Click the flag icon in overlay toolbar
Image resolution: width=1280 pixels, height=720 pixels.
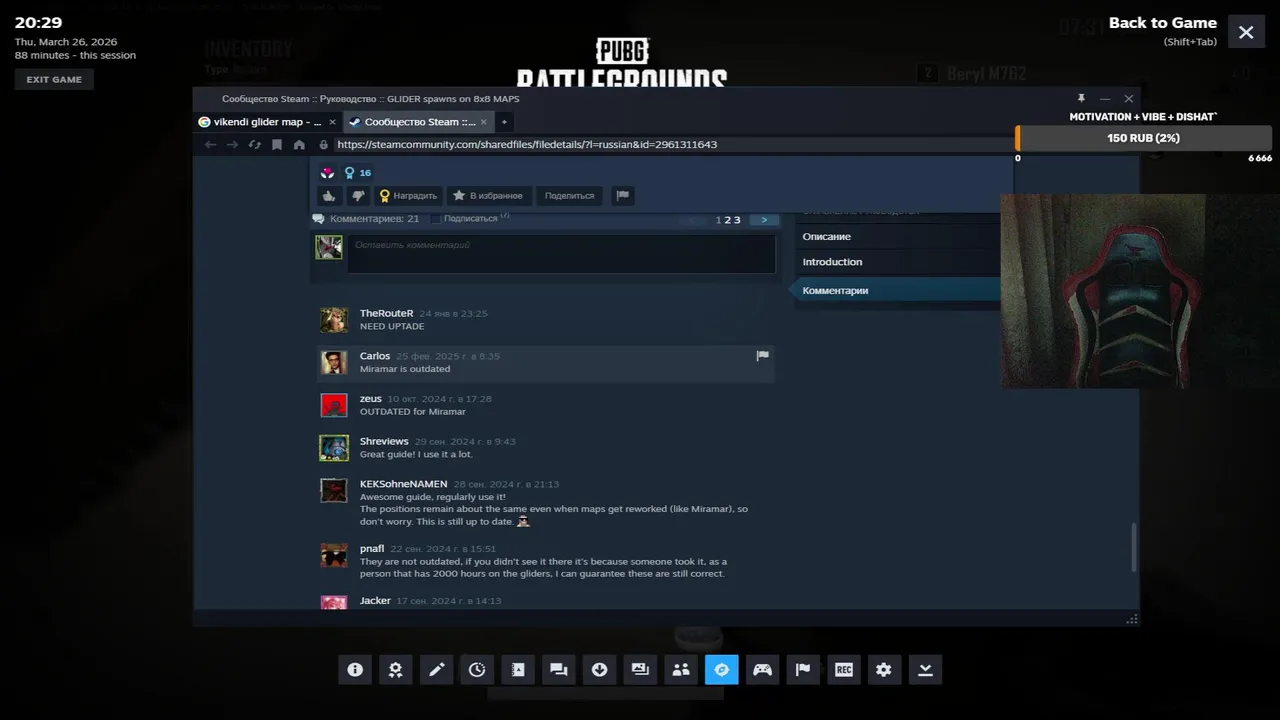tap(803, 670)
